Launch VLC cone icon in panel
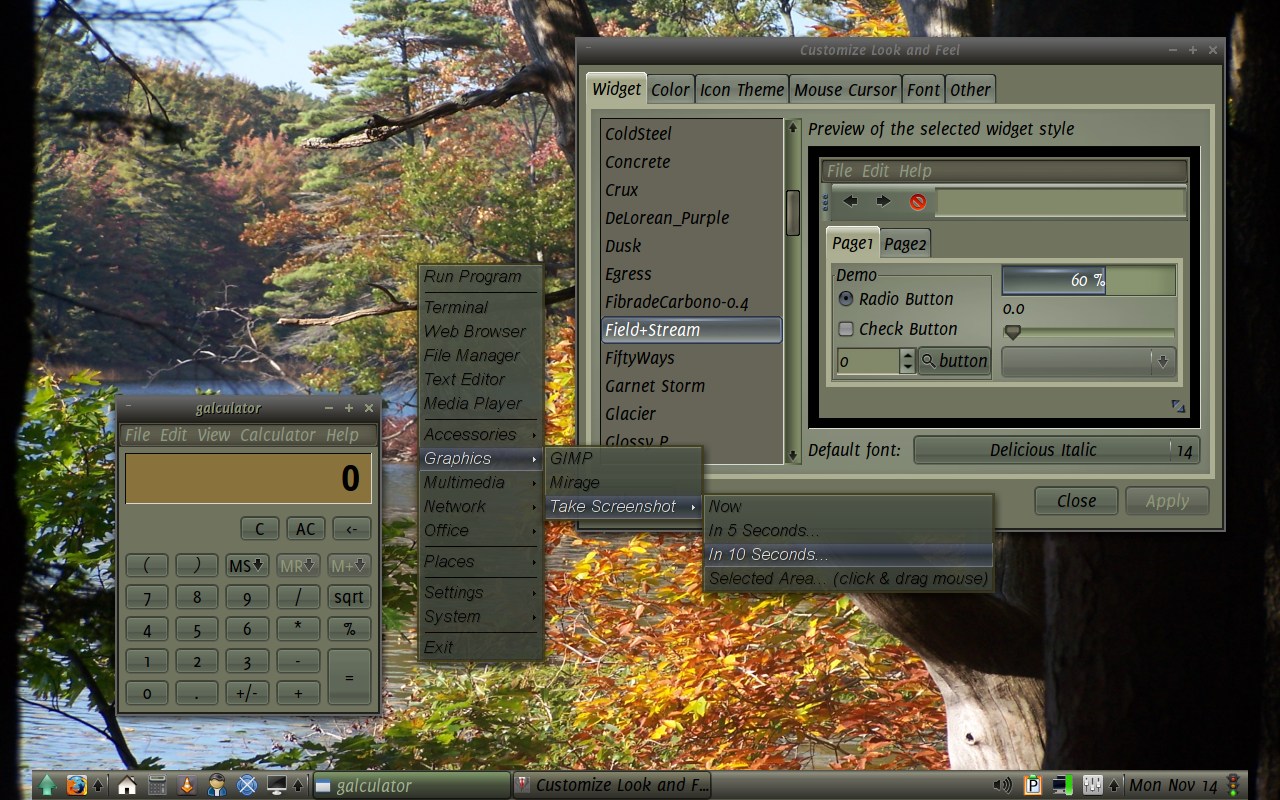 point(186,785)
